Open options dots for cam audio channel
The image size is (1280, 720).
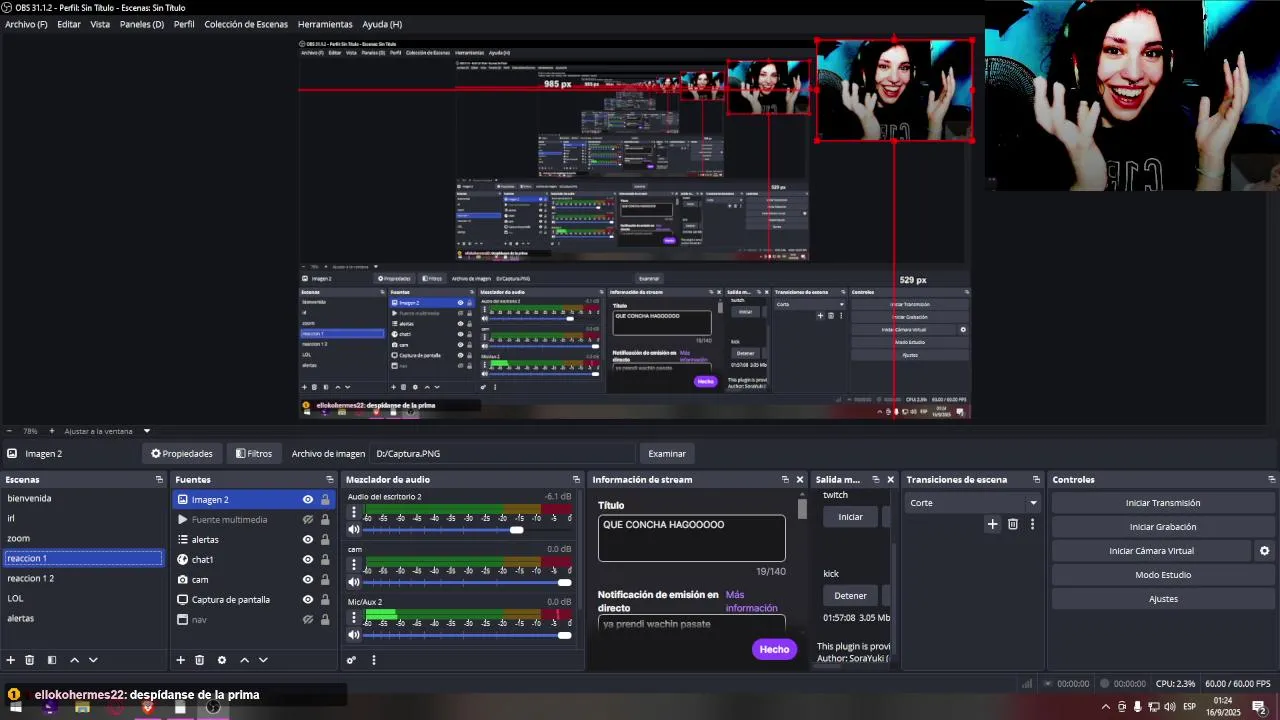tap(354, 565)
